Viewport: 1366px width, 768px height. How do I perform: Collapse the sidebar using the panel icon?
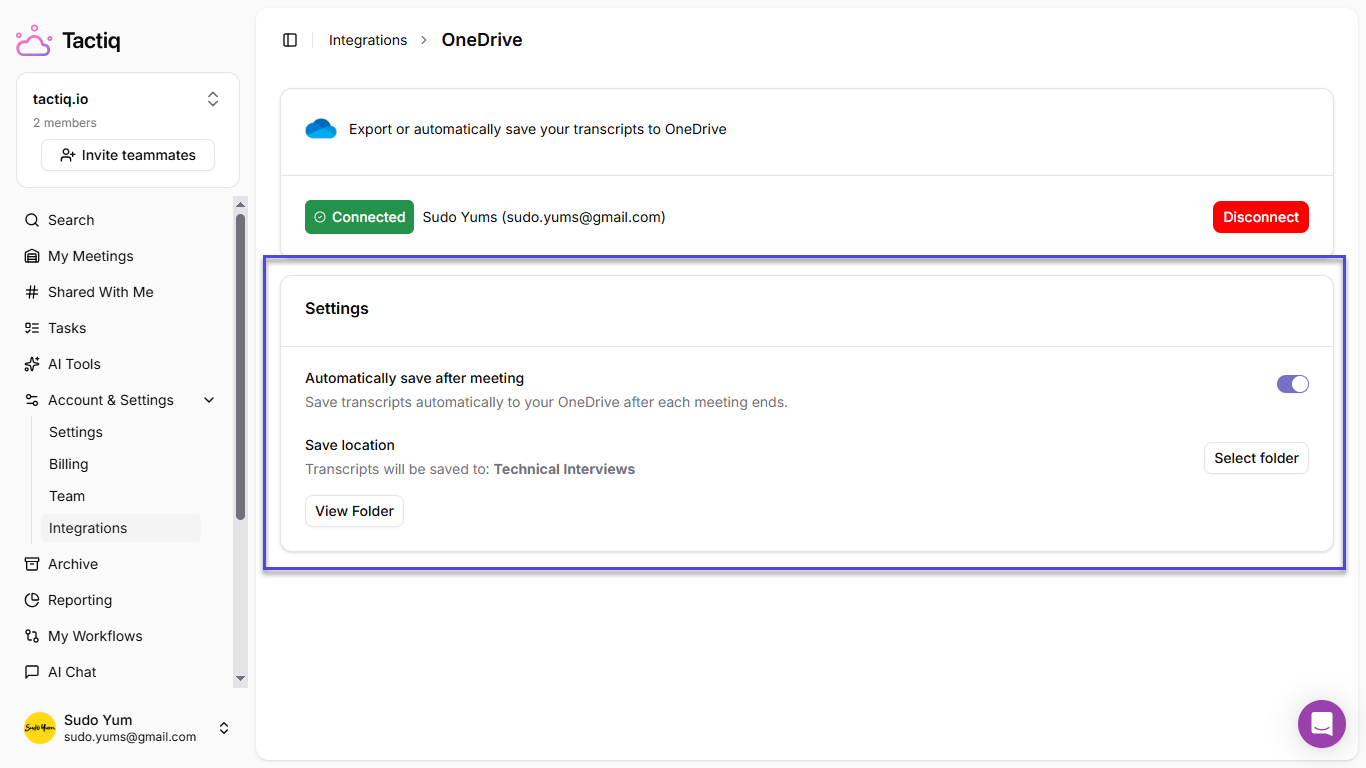tap(290, 39)
